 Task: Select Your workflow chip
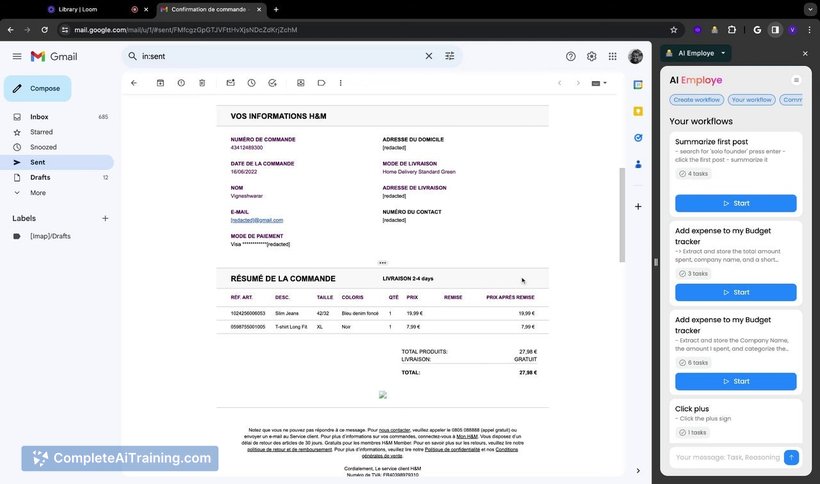(751, 100)
